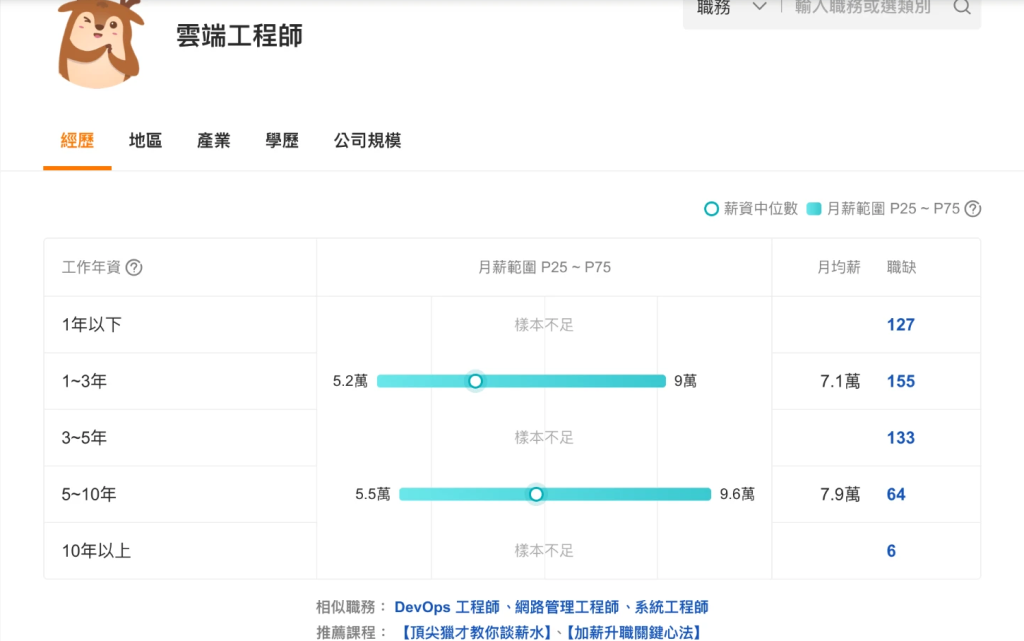Click median marker on 5~10年 salary bar
Screen dimensions: 1024x641
pos(536,494)
